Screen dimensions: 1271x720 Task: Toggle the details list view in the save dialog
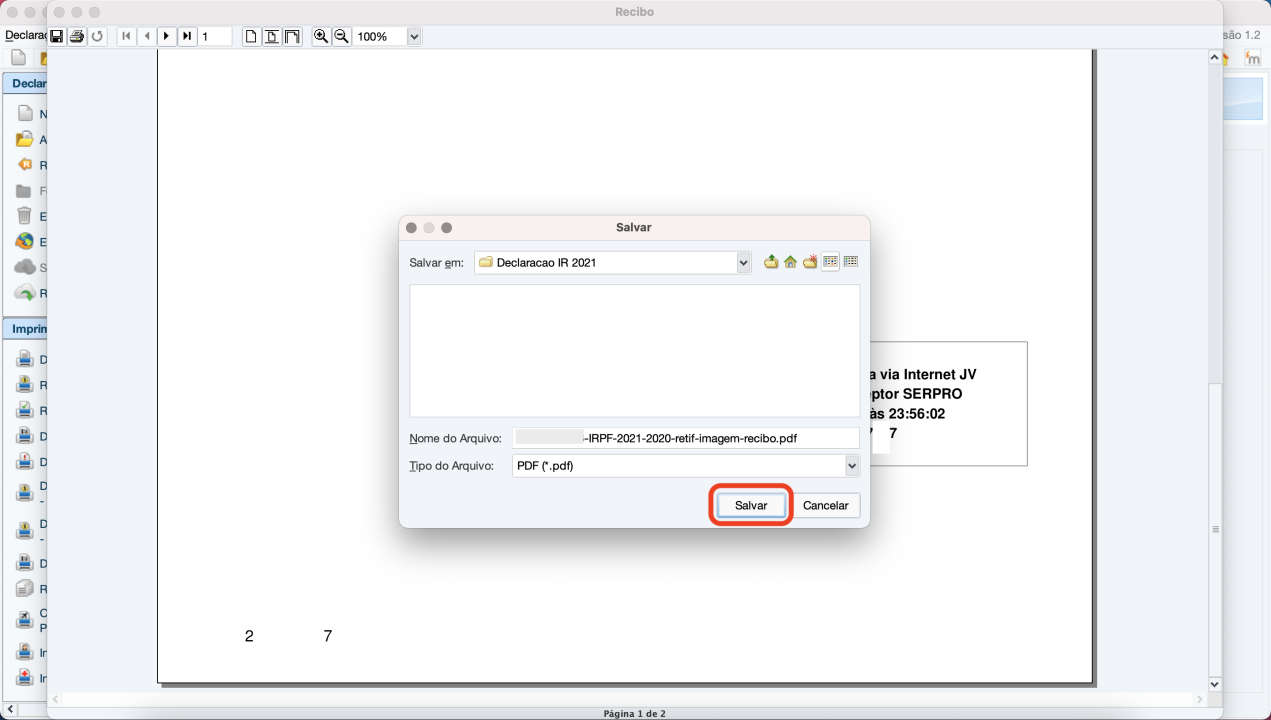849,261
